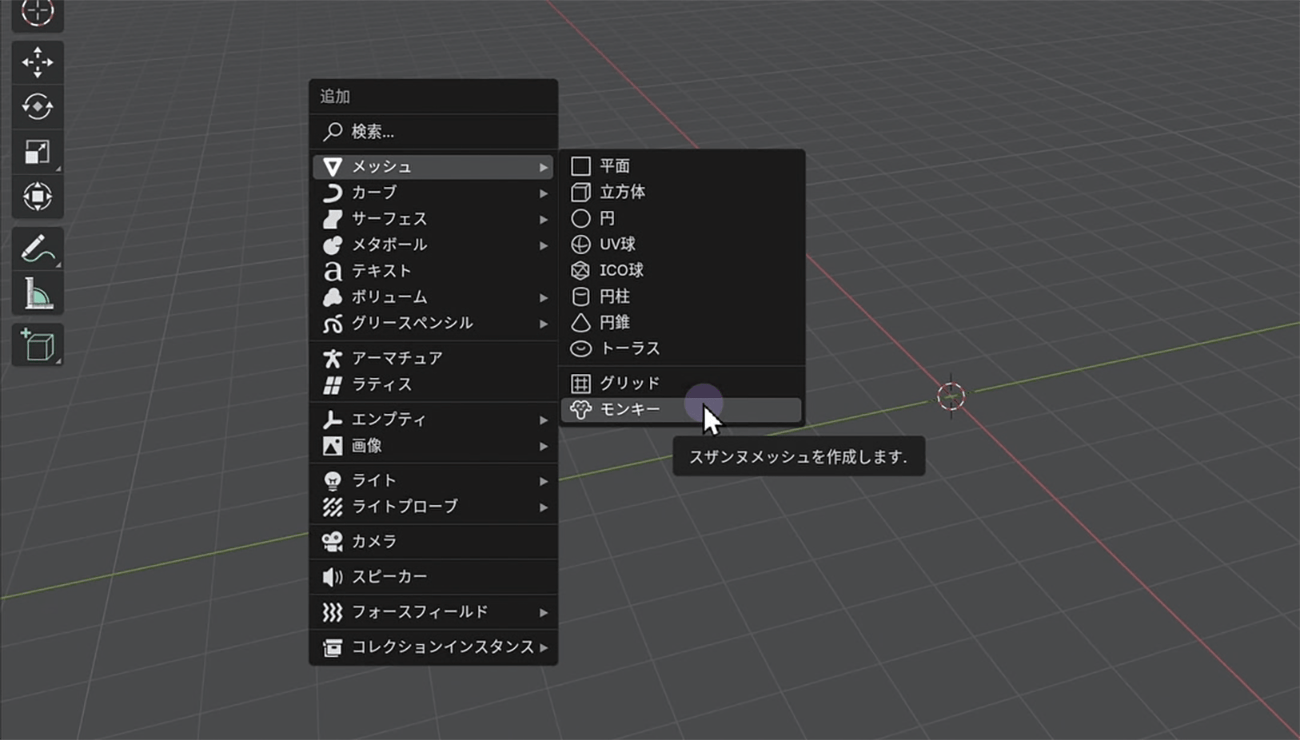Open the グリースペンシル submenu
Image resolution: width=1300 pixels, height=740 pixels.
pyautogui.click(x=433, y=323)
